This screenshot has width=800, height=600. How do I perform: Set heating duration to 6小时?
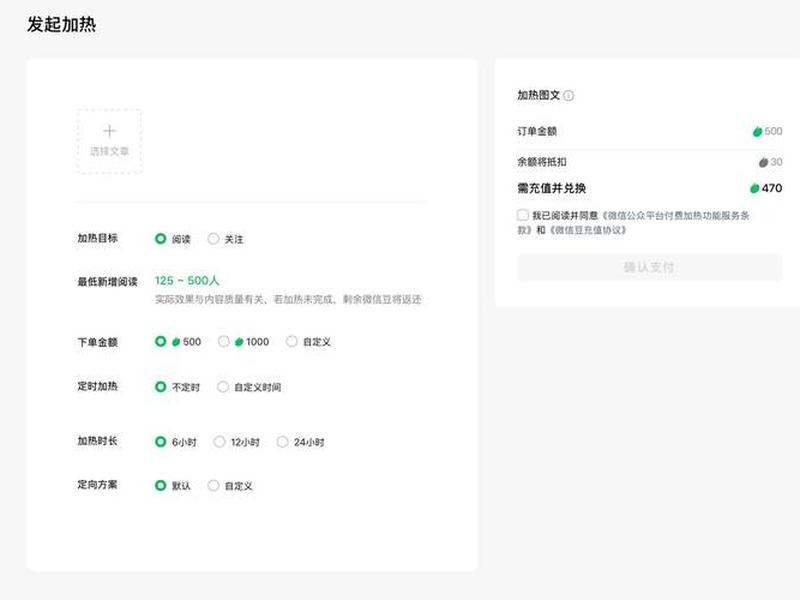(x=161, y=441)
